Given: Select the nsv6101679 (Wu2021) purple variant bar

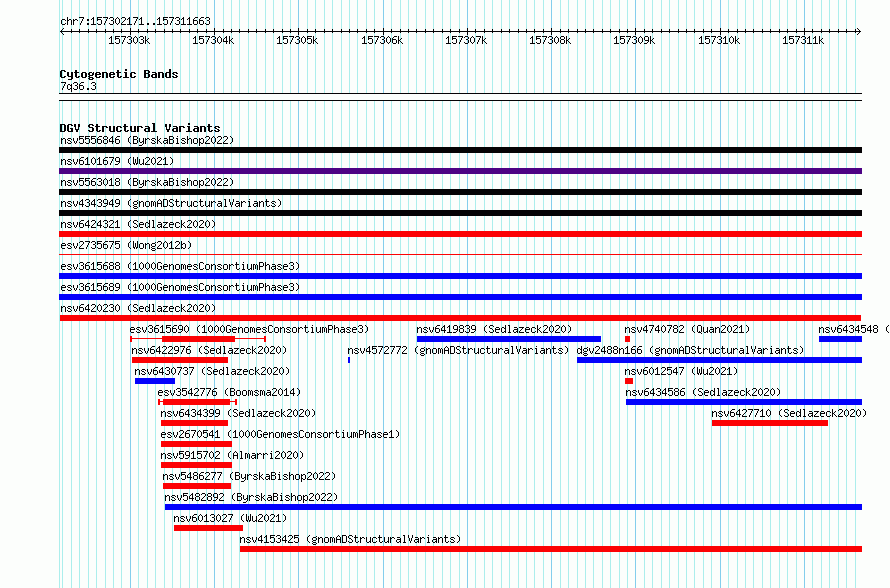Looking at the screenshot, I should pos(460,171).
